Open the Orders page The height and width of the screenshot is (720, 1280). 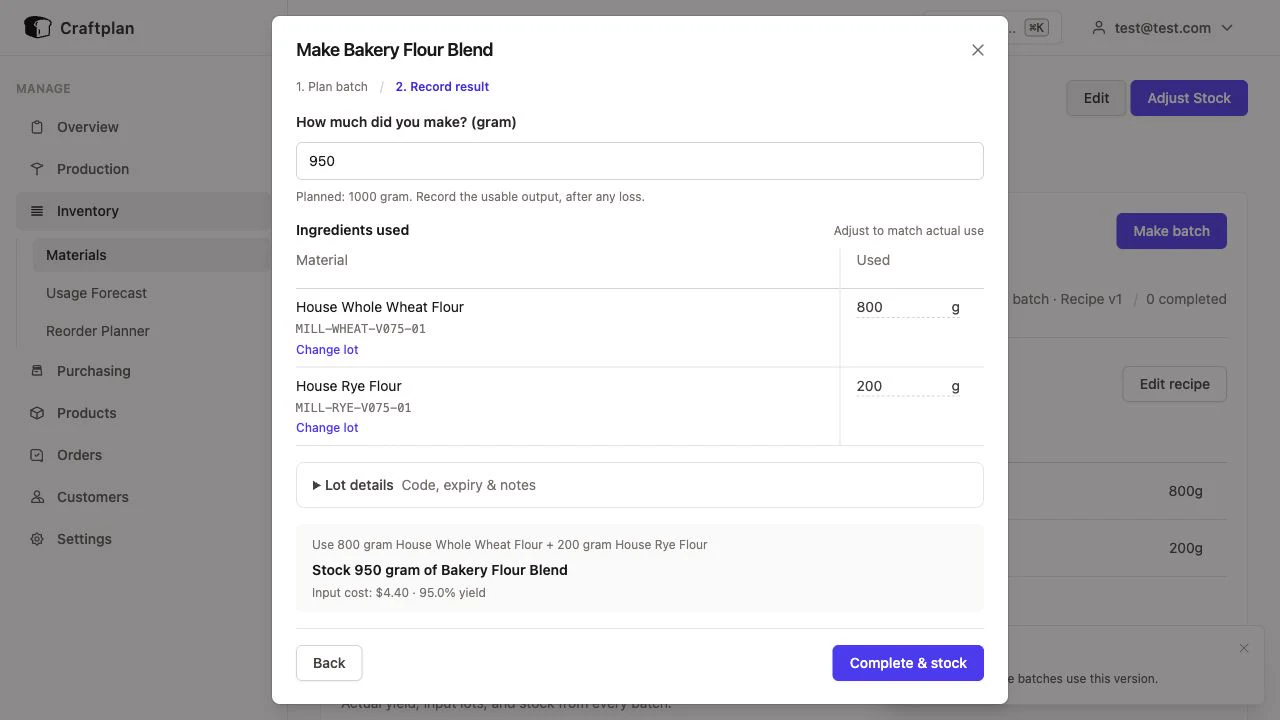click(x=79, y=455)
